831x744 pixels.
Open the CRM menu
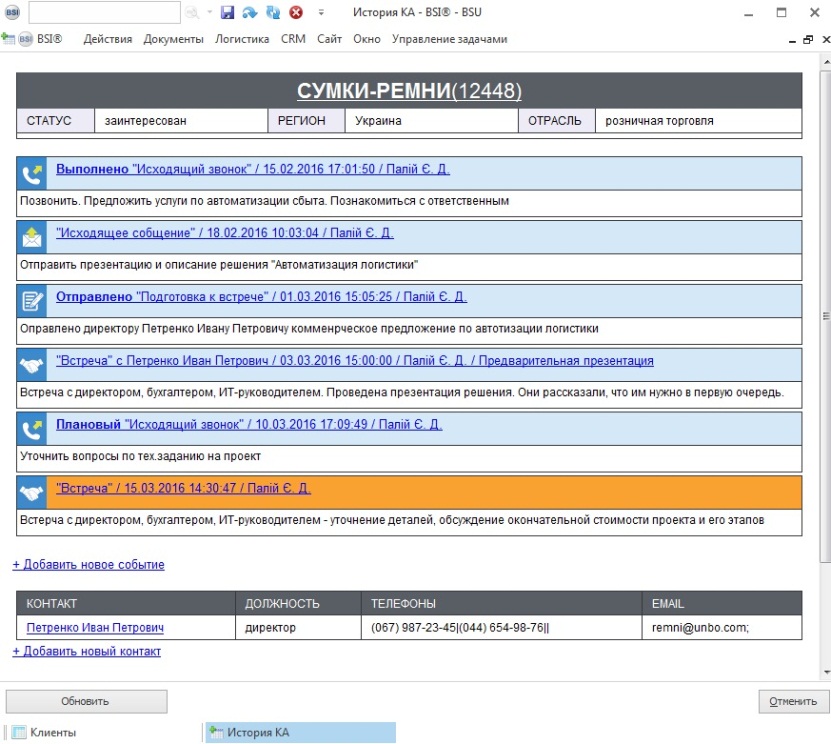pyautogui.click(x=293, y=39)
